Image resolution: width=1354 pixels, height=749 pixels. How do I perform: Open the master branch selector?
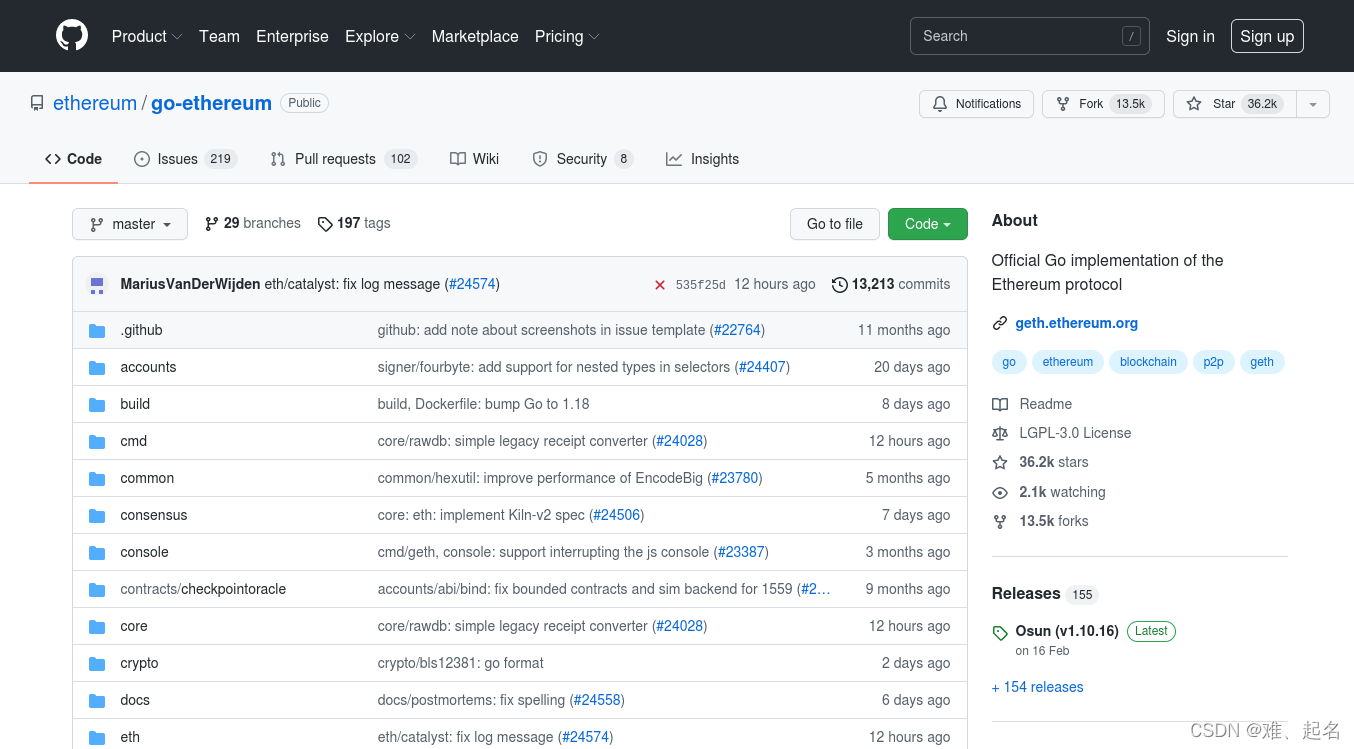[130, 224]
